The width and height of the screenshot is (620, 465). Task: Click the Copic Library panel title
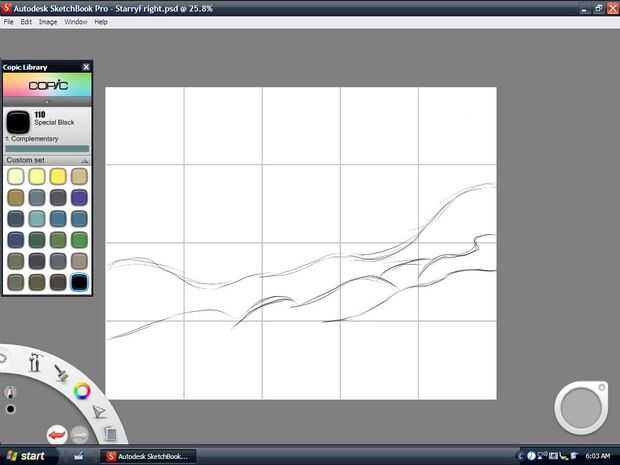click(x=25, y=67)
